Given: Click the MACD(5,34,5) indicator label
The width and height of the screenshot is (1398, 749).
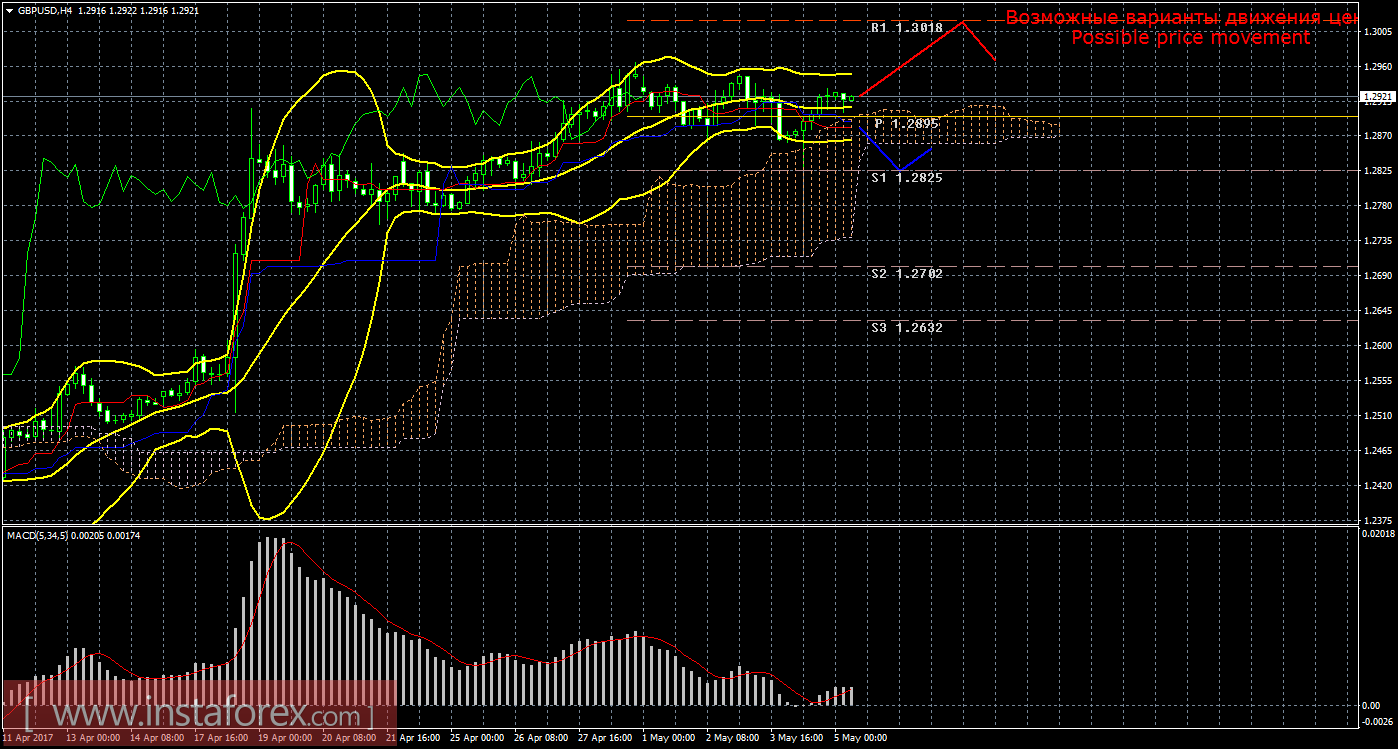Looking at the screenshot, I should click(x=40, y=537).
